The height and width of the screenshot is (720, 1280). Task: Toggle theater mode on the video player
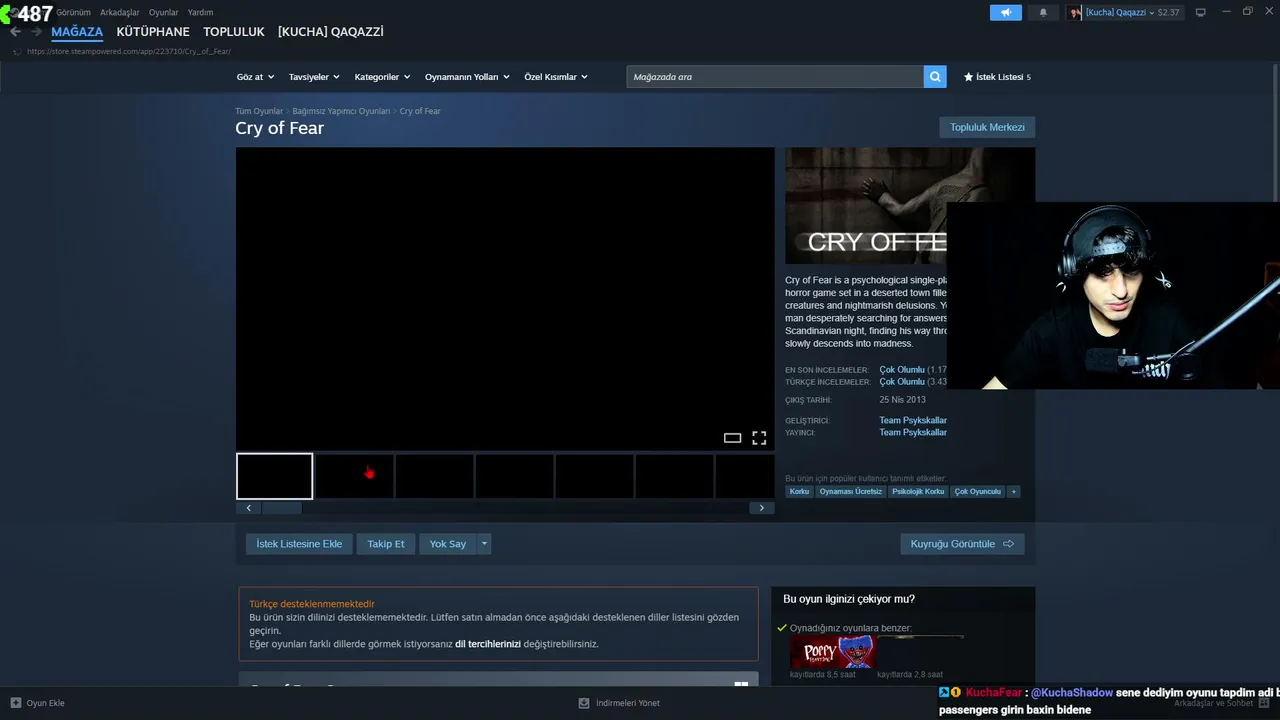coord(732,438)
